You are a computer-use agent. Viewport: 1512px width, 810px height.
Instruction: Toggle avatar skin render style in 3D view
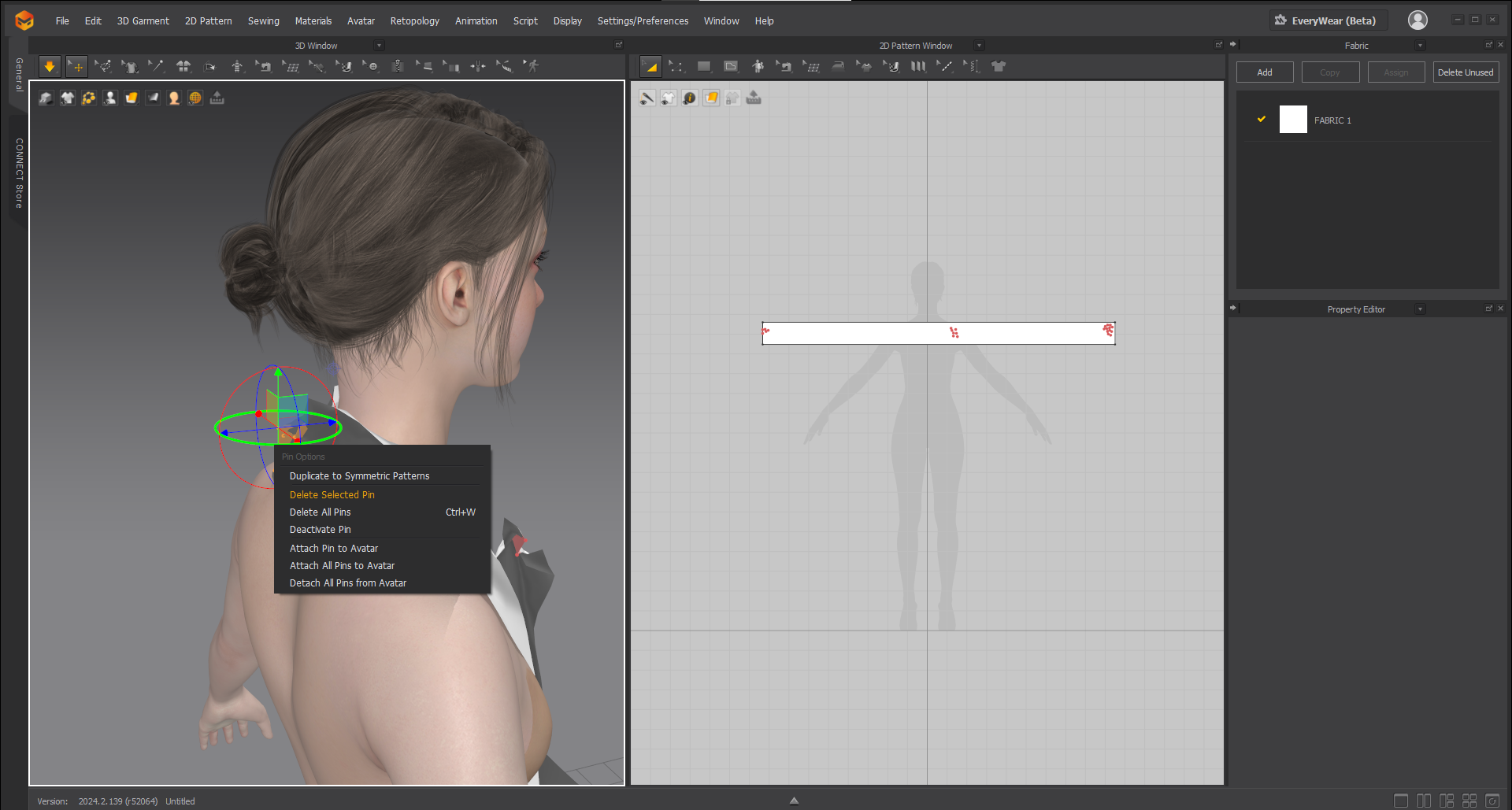174,98
